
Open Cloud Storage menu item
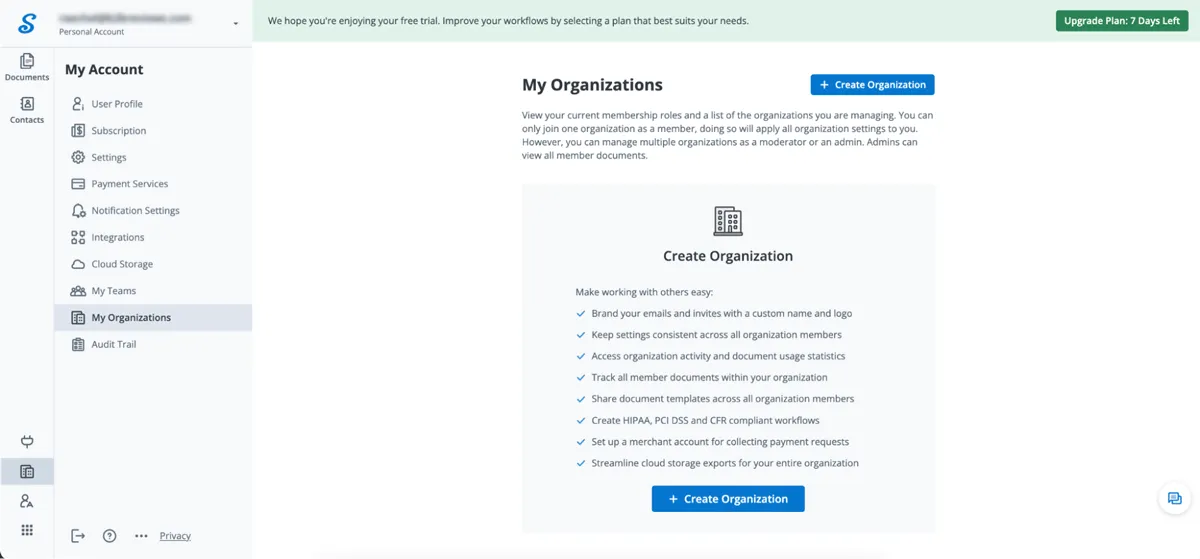(x=153, y=264)
